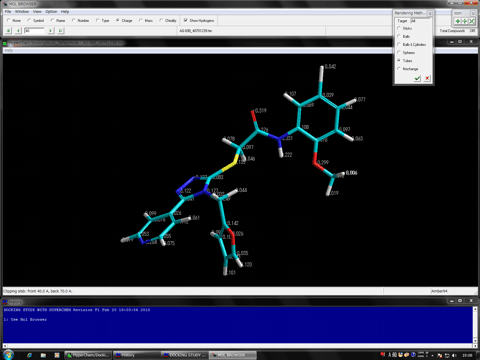
Task: Click the Target field in Rendering panel
Action: (419, 21)
